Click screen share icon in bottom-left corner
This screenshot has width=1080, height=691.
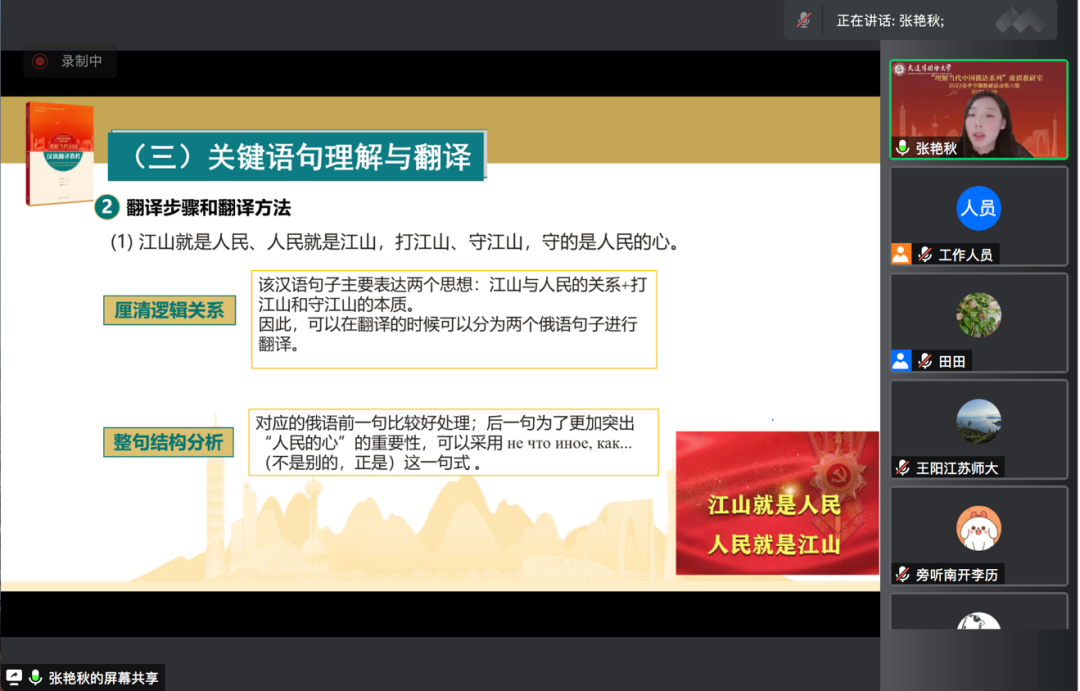(x=14, y=677)
